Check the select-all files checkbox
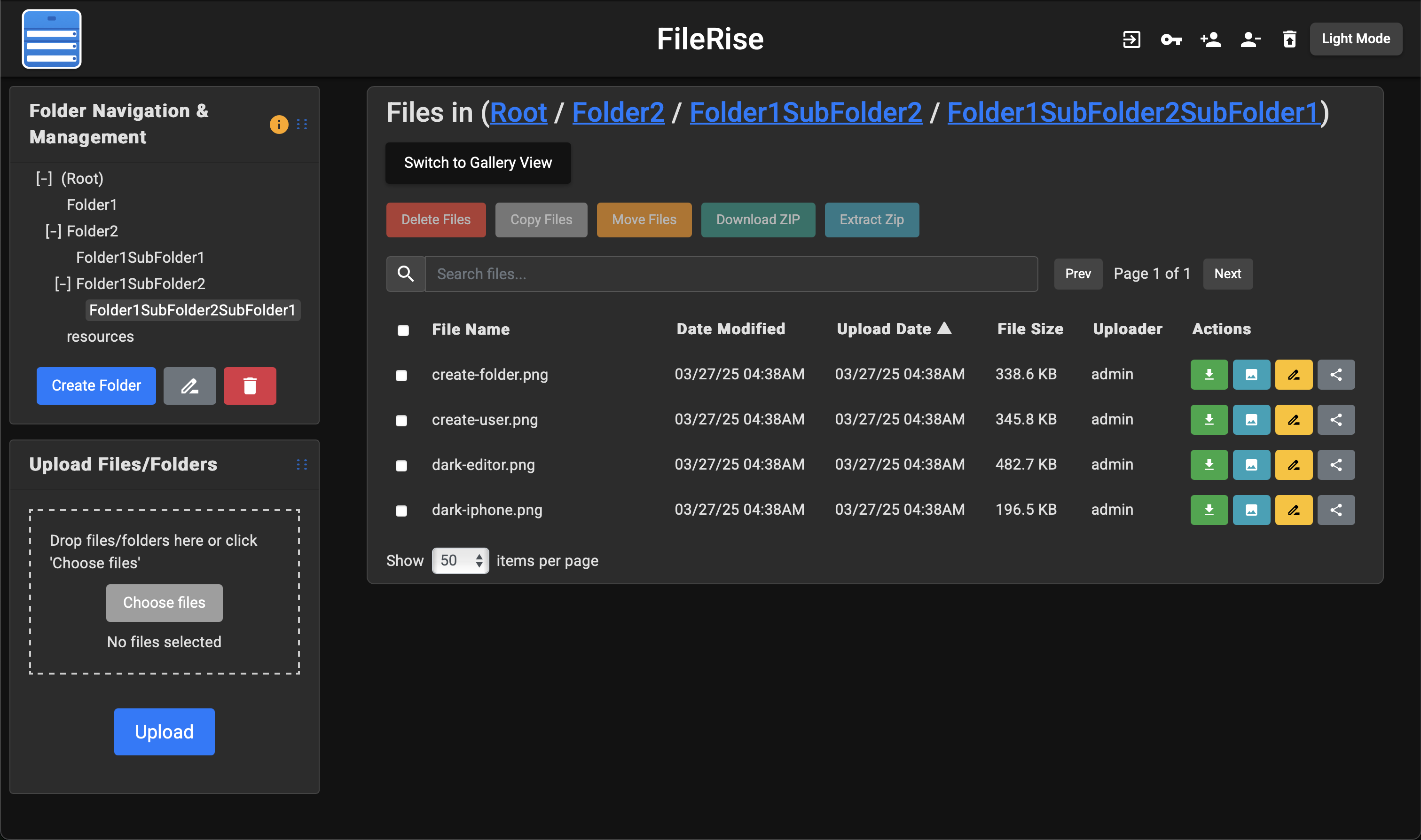The height and width of the screenshot is (840, 1421). pos(403,330)
